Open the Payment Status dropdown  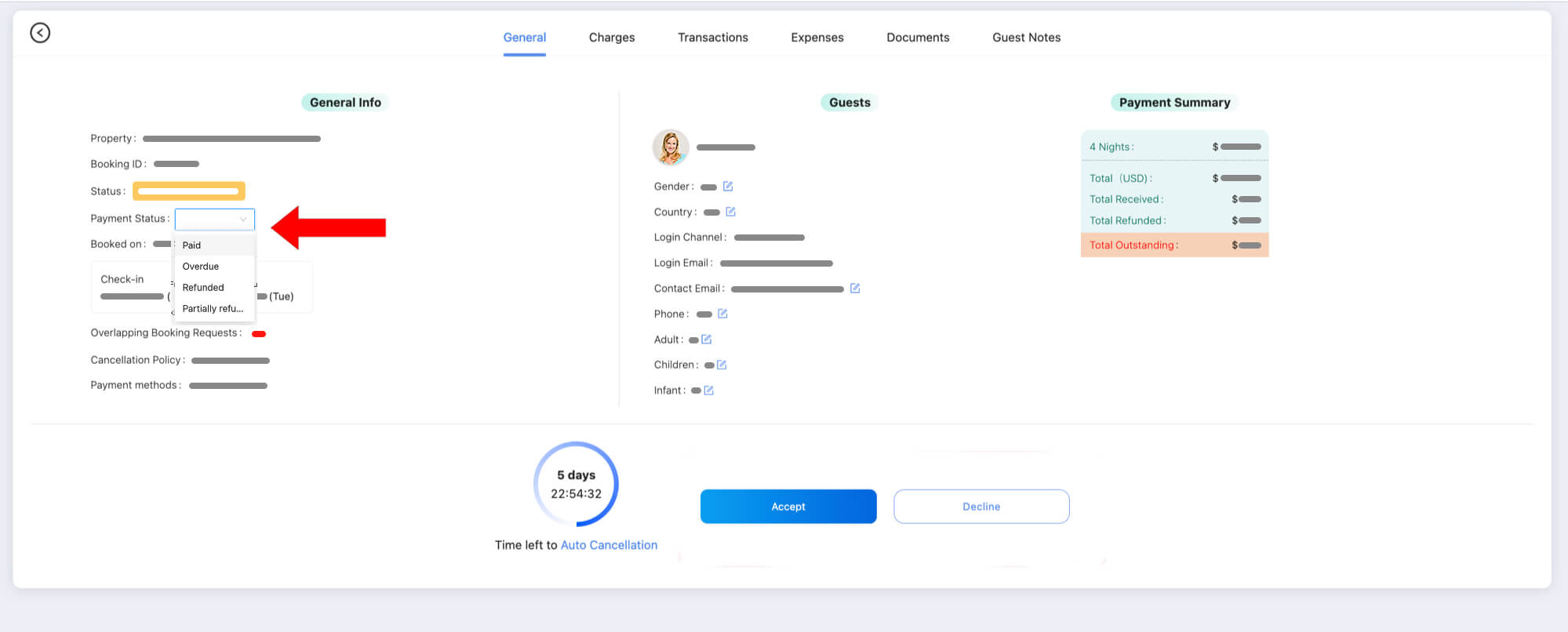[215, 220]
